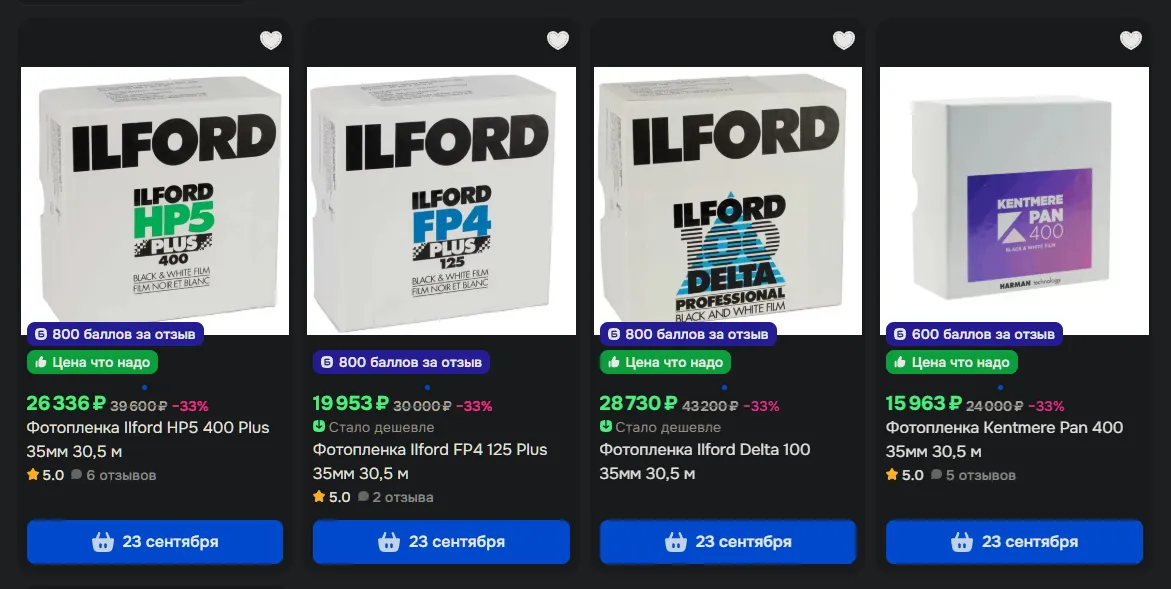Favorite the Ilford Delta 100 film

pyautogui.click(x=844, y=40)
